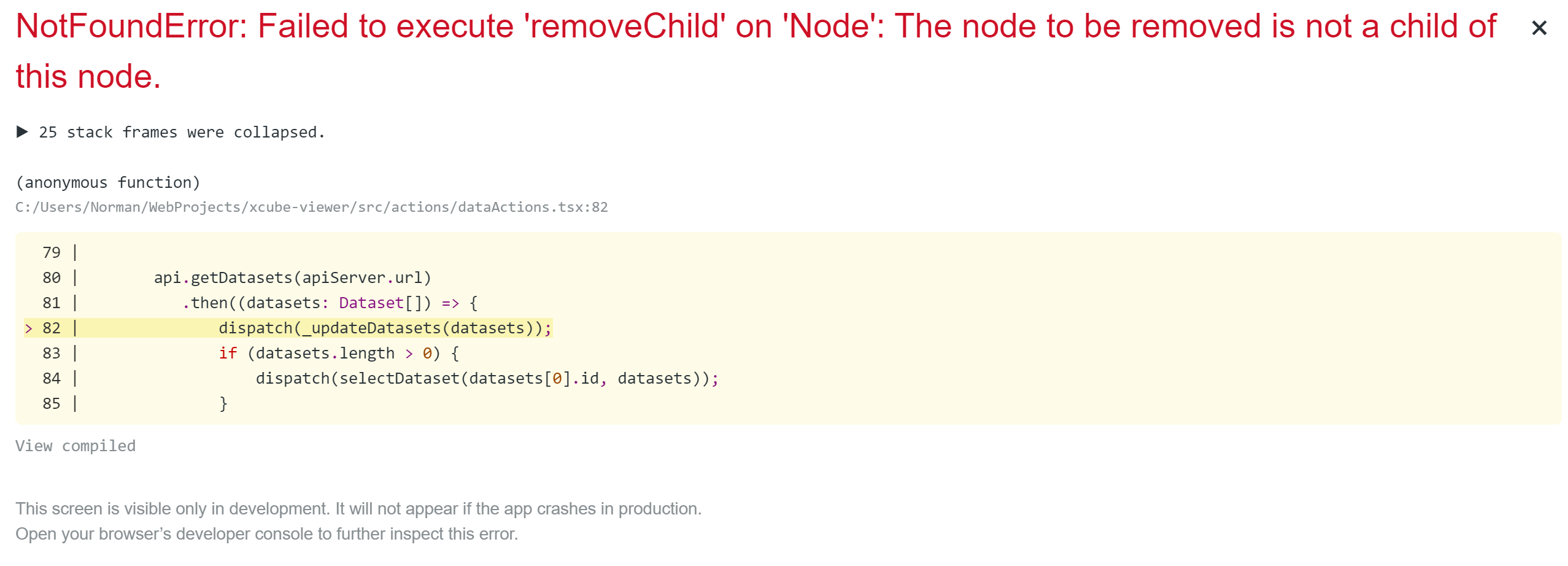1568x566 pixels.
Task: Open the View compiled link
Action: pos(75,446)
